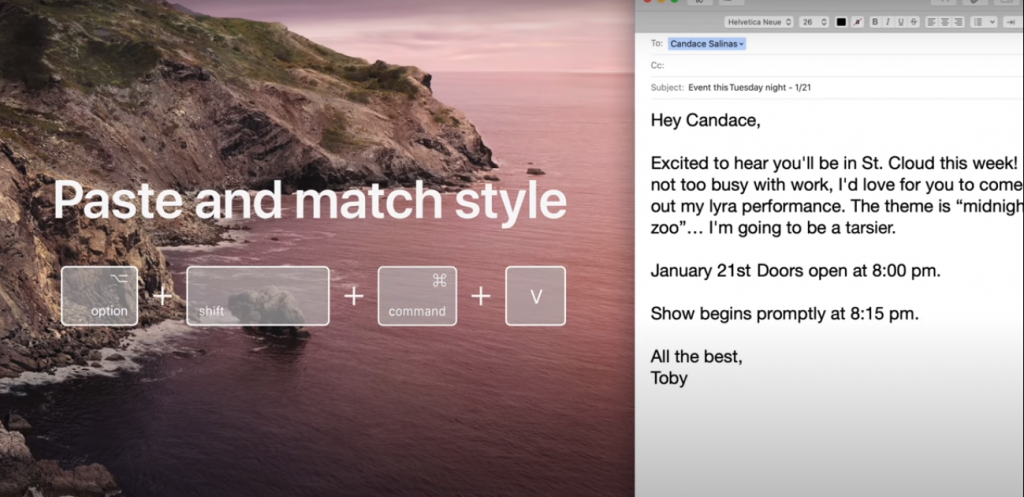Click into the Cc field
Image resolution: width=1024 pixels, height=497 pixels.
845,65
